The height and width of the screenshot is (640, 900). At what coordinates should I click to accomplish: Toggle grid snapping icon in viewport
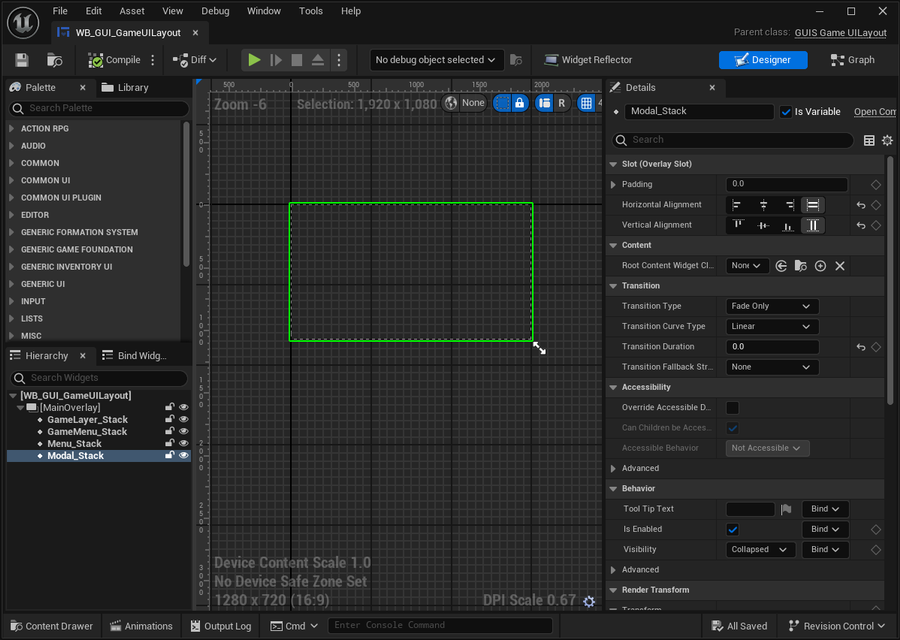click(x=586, y=103)
